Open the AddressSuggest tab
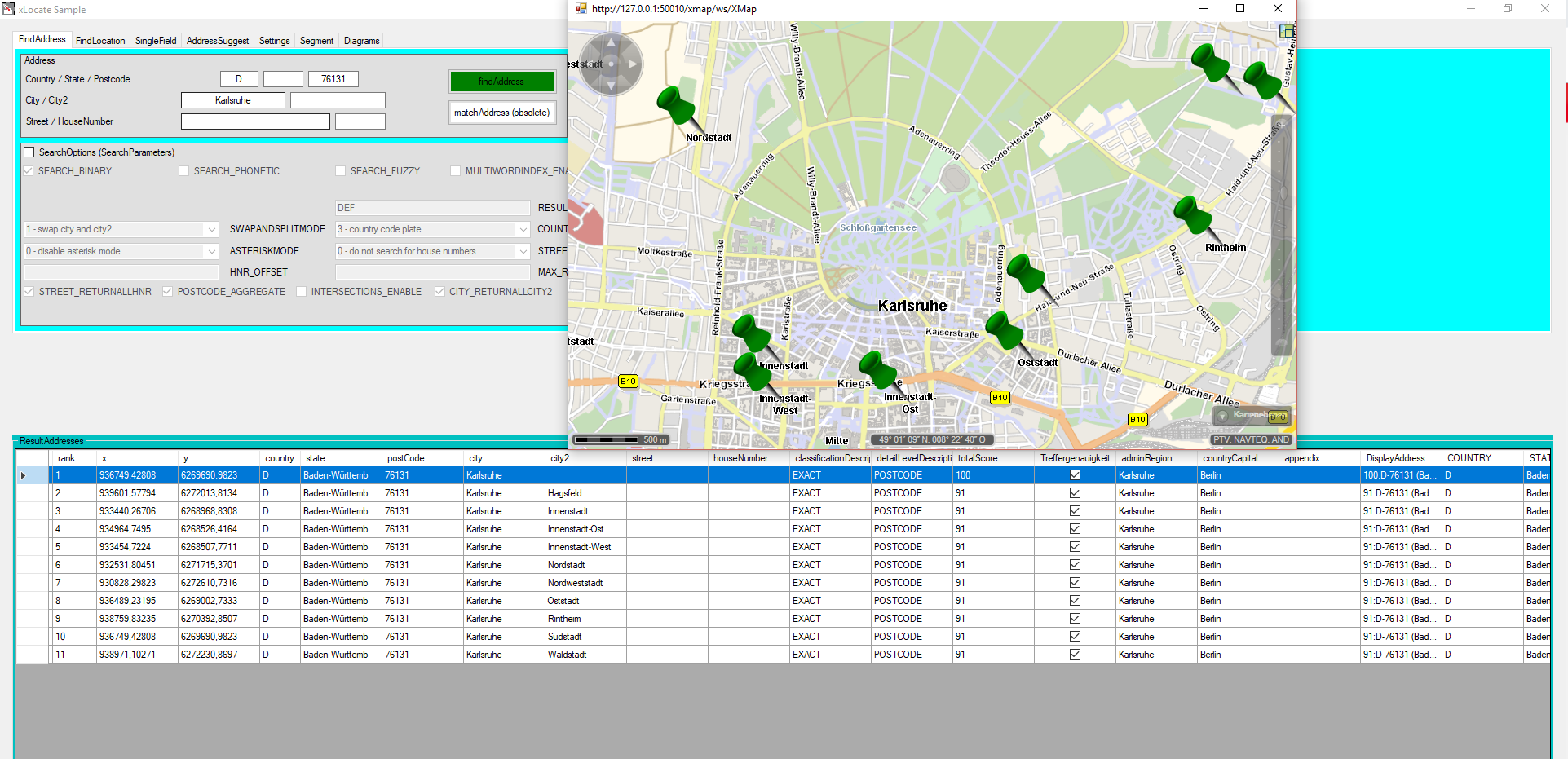Viewport: 1568px width, 759px height. (217, 41)
